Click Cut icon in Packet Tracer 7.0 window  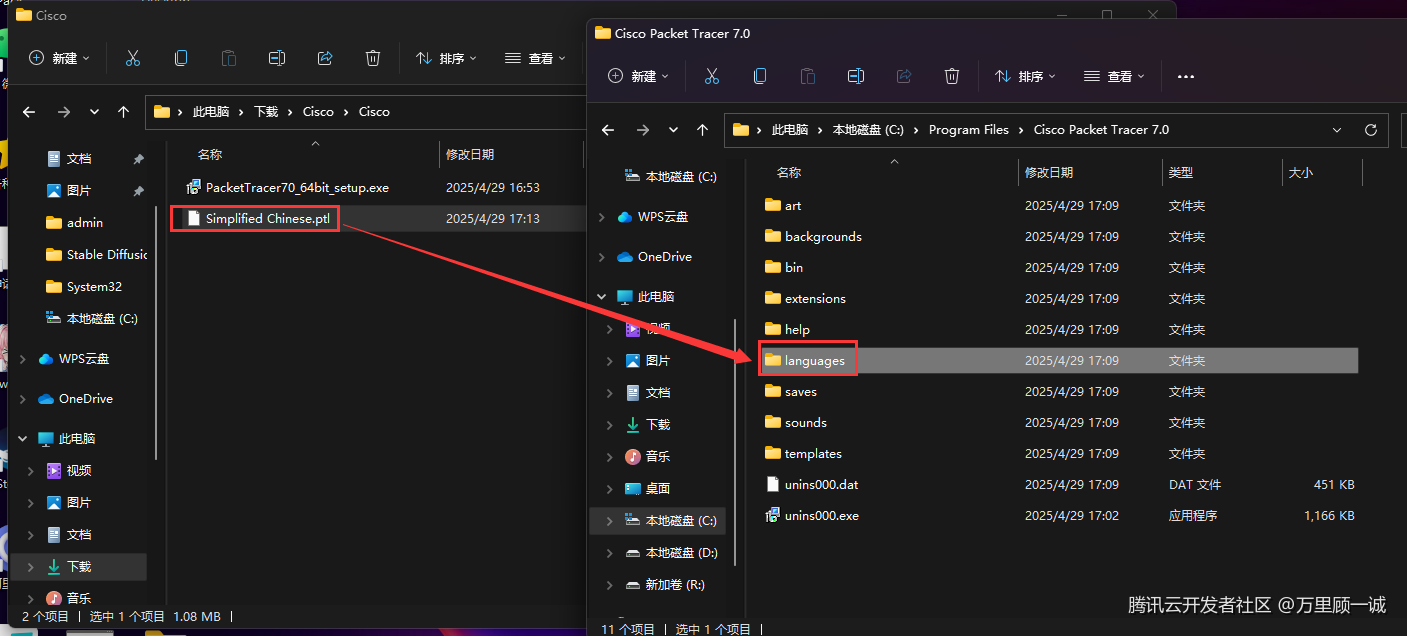pos(712,76)
